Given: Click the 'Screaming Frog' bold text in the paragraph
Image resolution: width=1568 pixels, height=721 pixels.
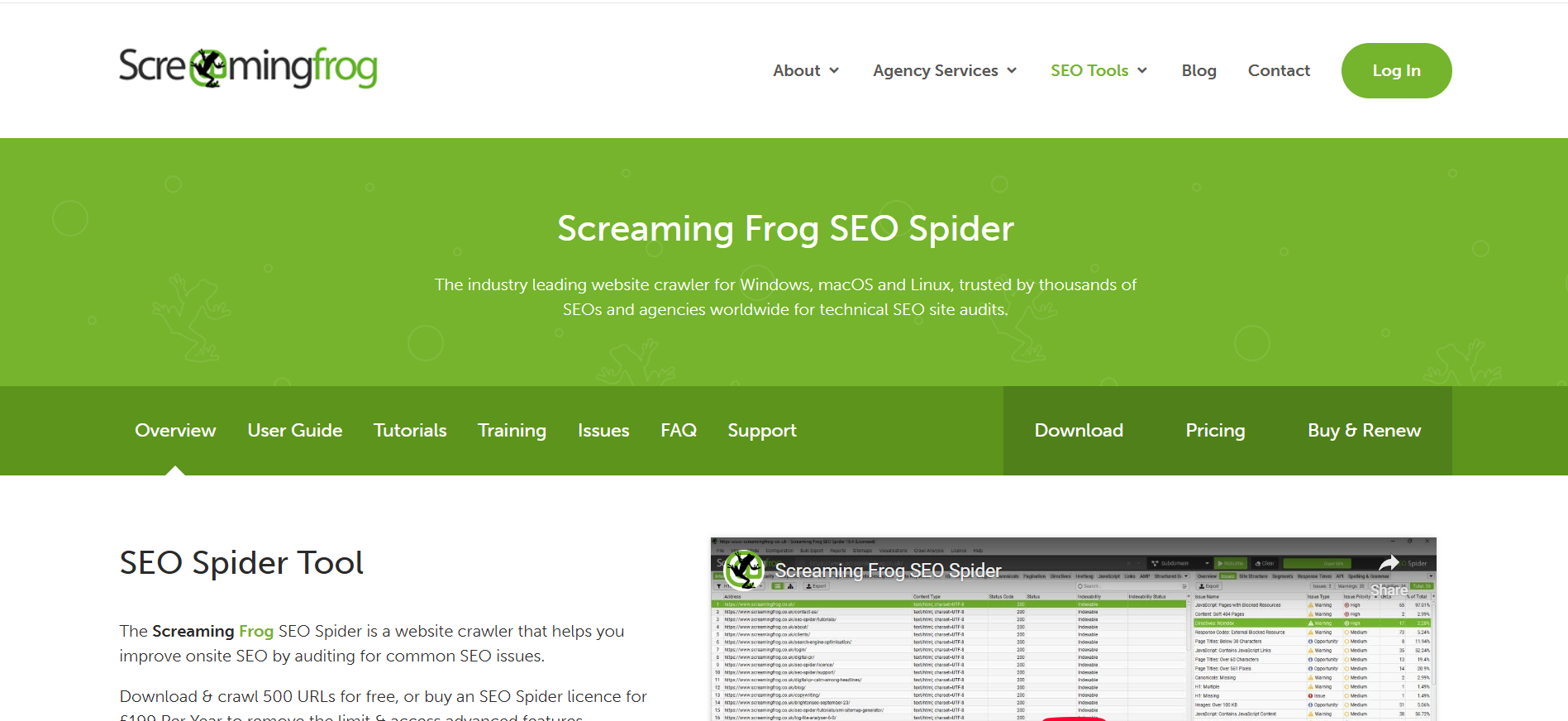Looking at the screenshot, I should [213, 632].
